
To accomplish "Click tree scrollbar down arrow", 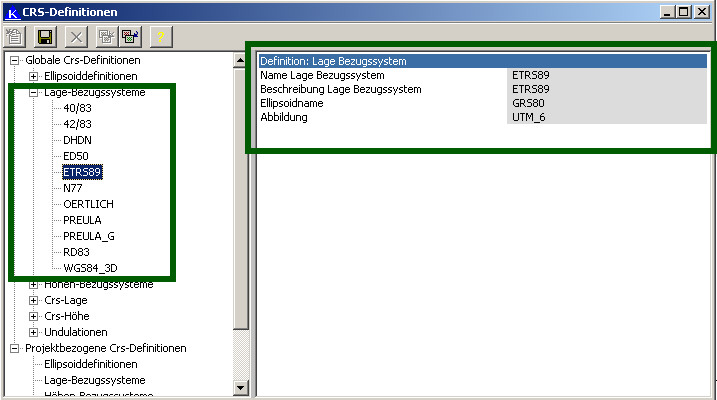I will click(x=241, y=388).
